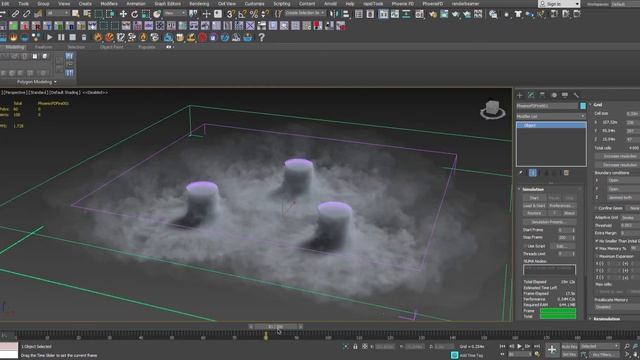Click the Phoenix object name field
Screen dimensions: 640x360
[x=547, y=106]
